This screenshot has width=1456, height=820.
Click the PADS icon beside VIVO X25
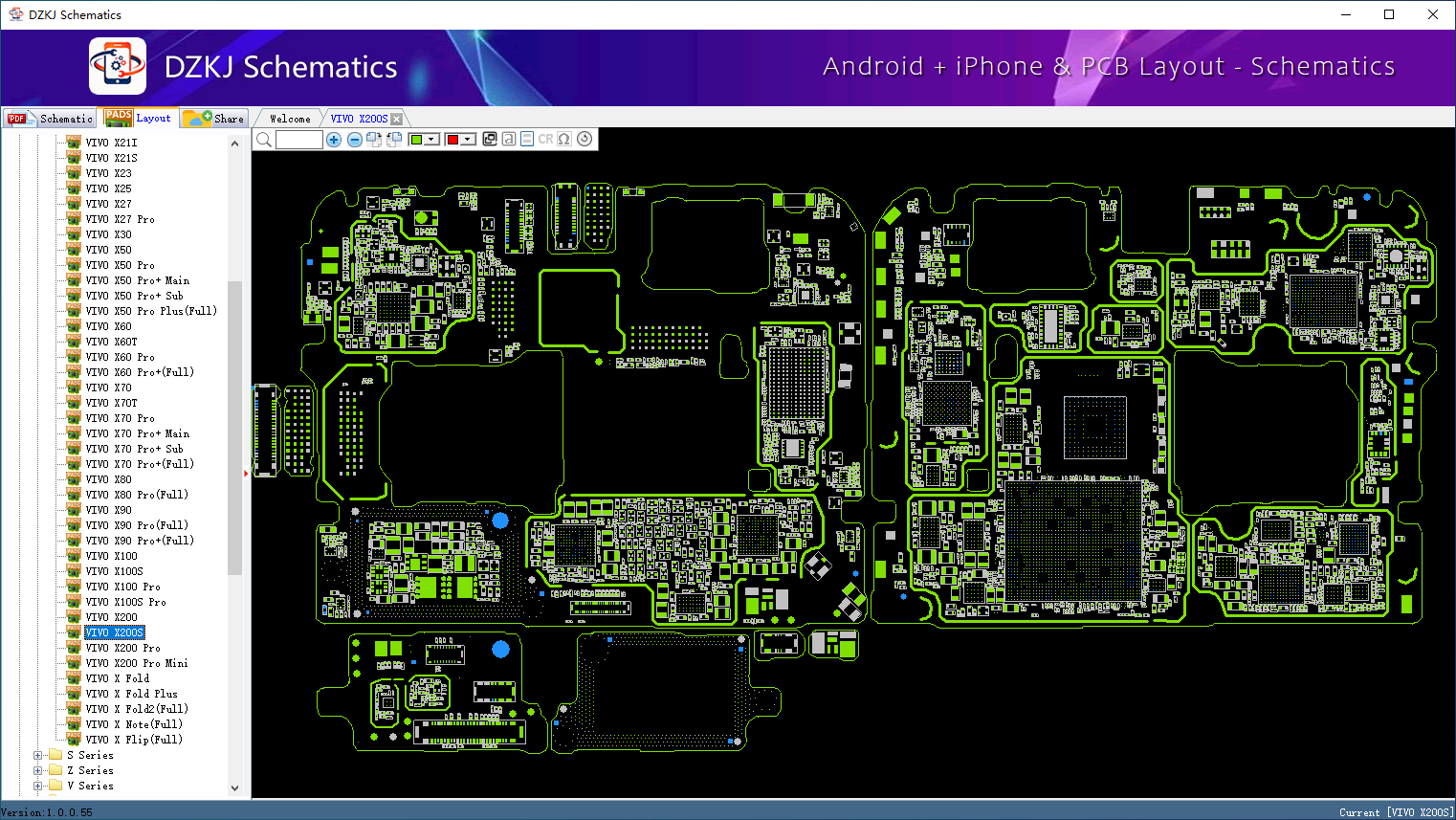click(x=74, y=188)
